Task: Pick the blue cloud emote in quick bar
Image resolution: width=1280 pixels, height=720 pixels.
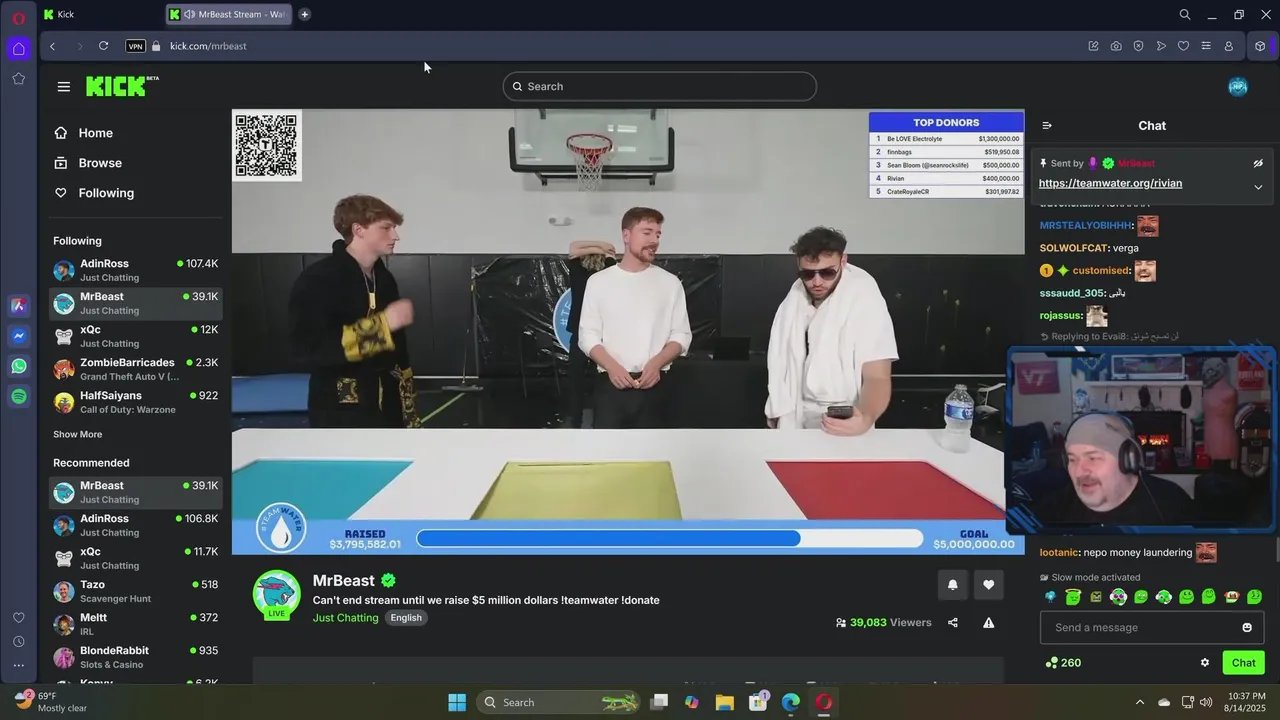Action: coord(1051,597)
